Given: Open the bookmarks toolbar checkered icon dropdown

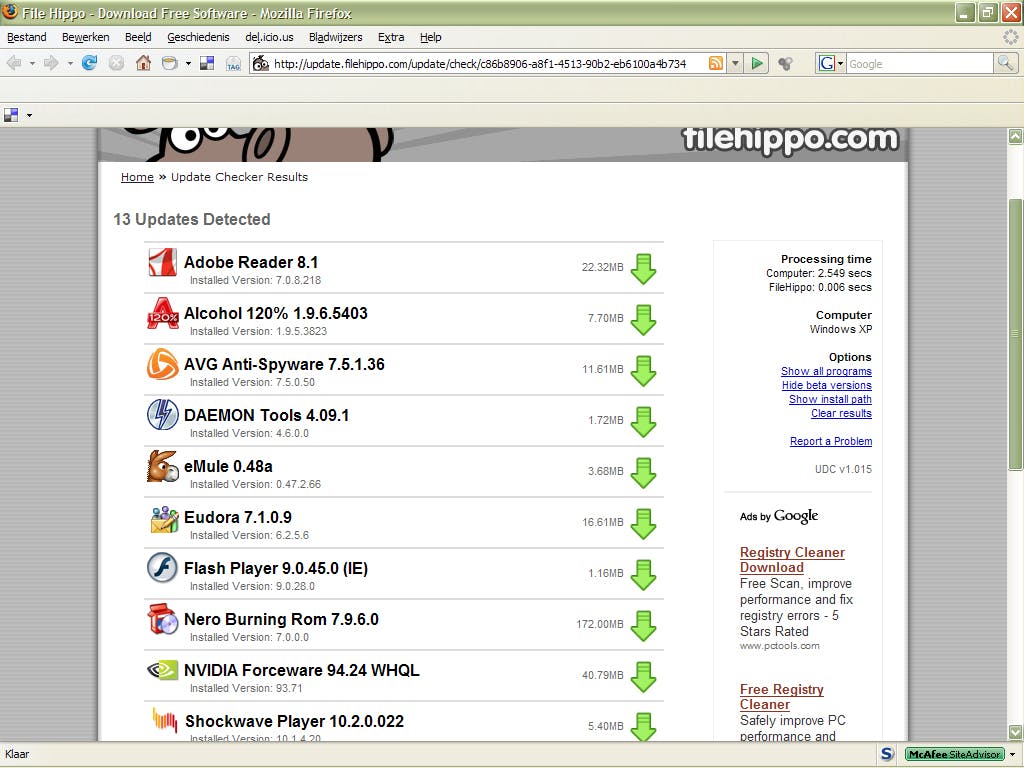Looking at the screenshot, I should pyautogui.click(x=29, y=116).
